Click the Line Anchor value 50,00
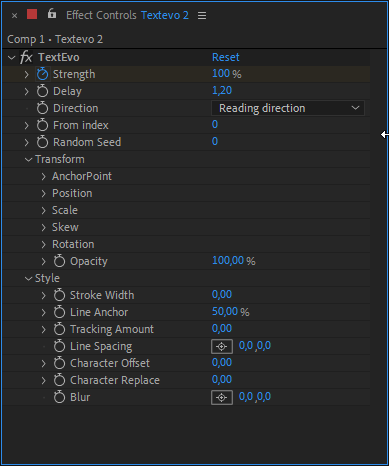This screenshot has height=466, width=389. point(225,311)
